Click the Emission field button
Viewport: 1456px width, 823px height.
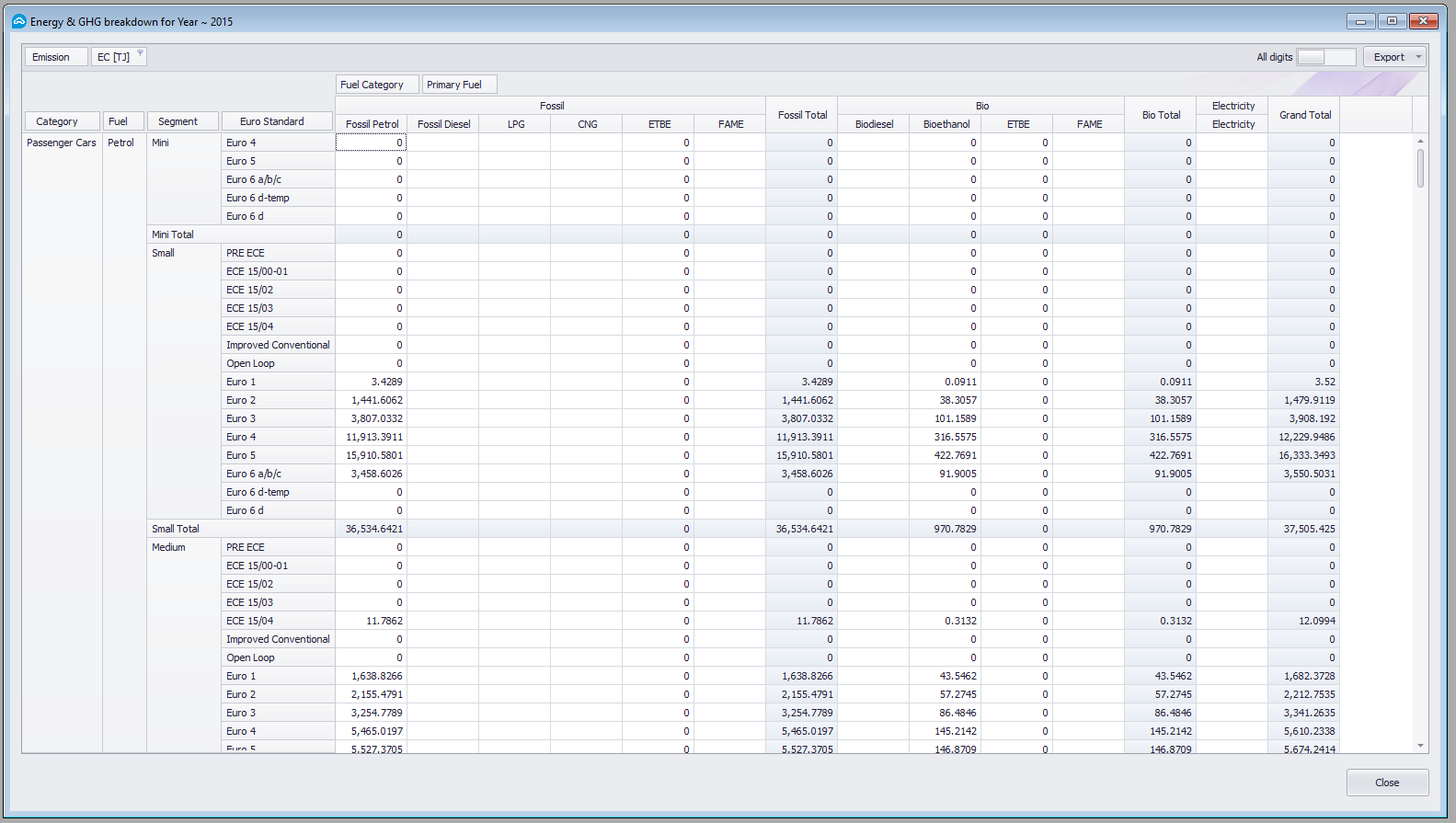[x=55, y=57]
